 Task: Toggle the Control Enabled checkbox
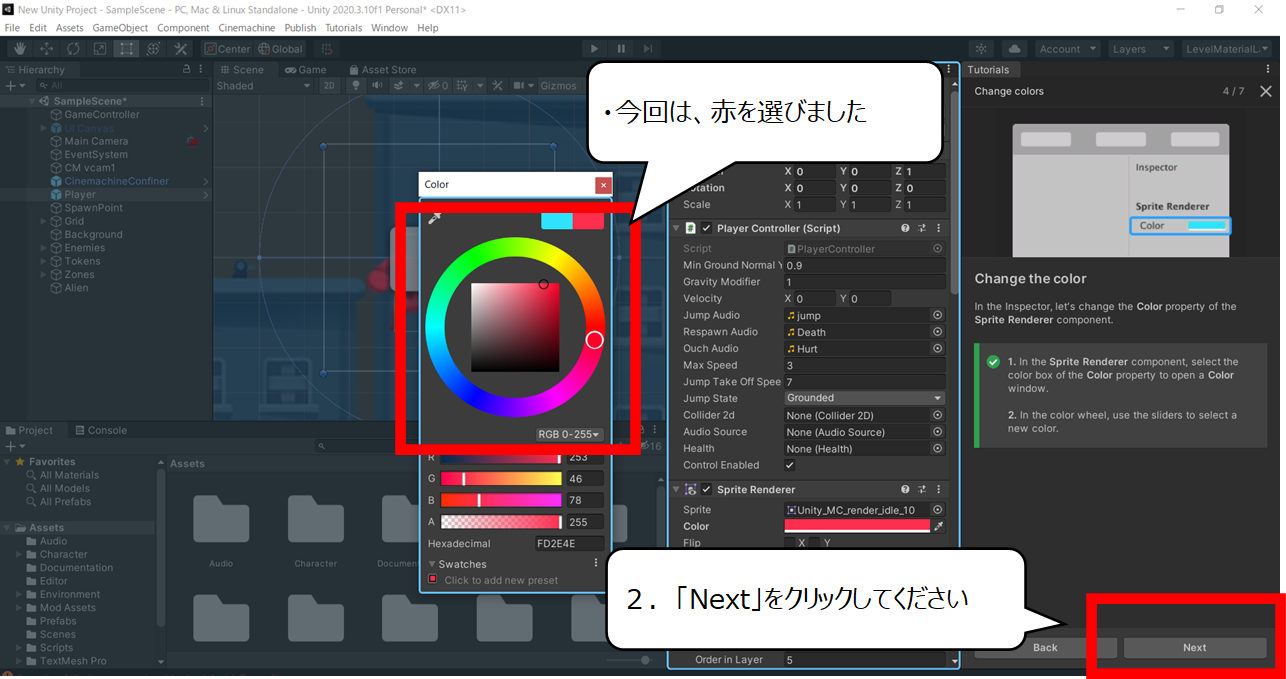(x=790, y=465)
